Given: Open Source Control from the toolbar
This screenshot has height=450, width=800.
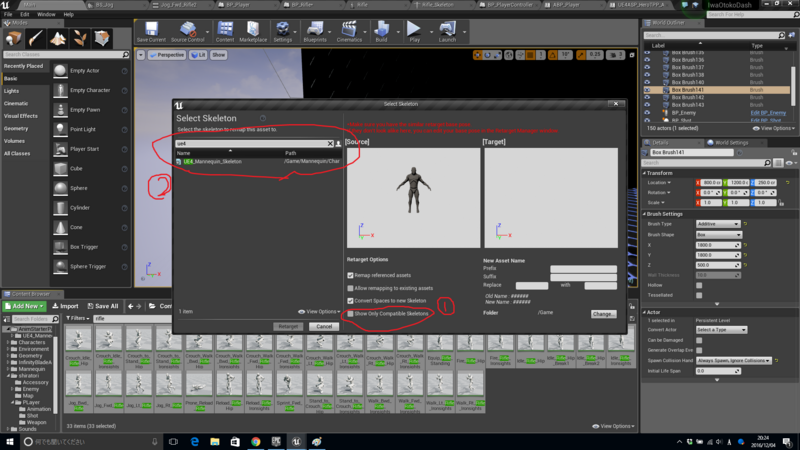Looking at the screenshot, I should click(x=187, y=32).
